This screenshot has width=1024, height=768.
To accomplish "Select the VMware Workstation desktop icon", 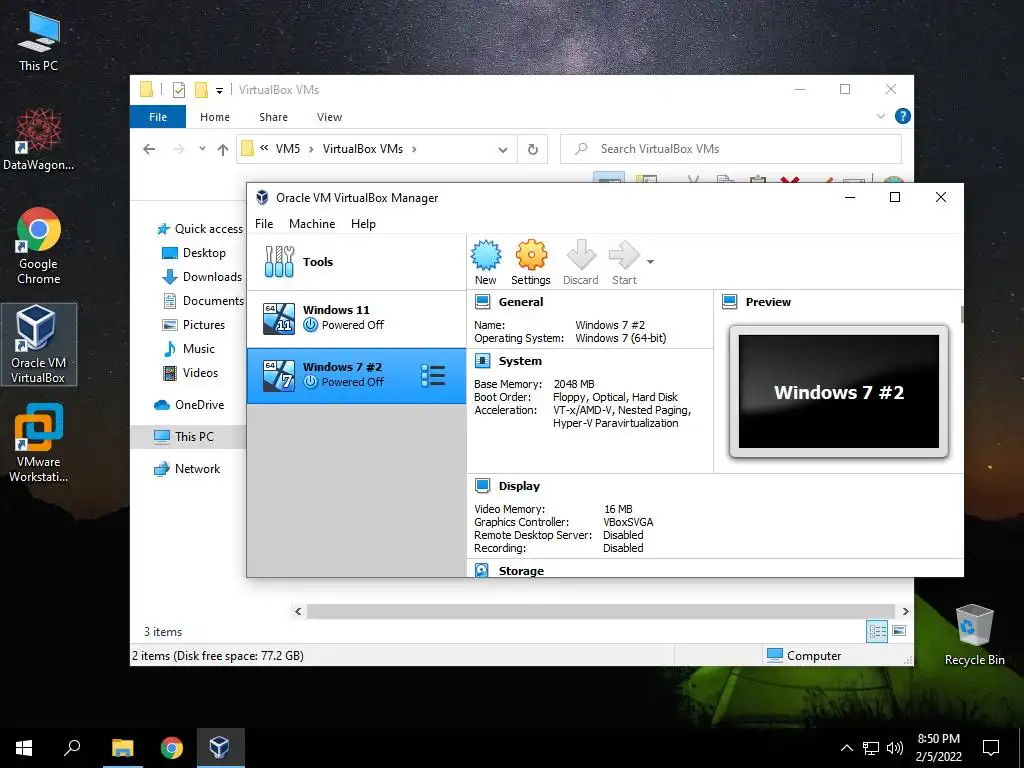I will click(39, 443).
